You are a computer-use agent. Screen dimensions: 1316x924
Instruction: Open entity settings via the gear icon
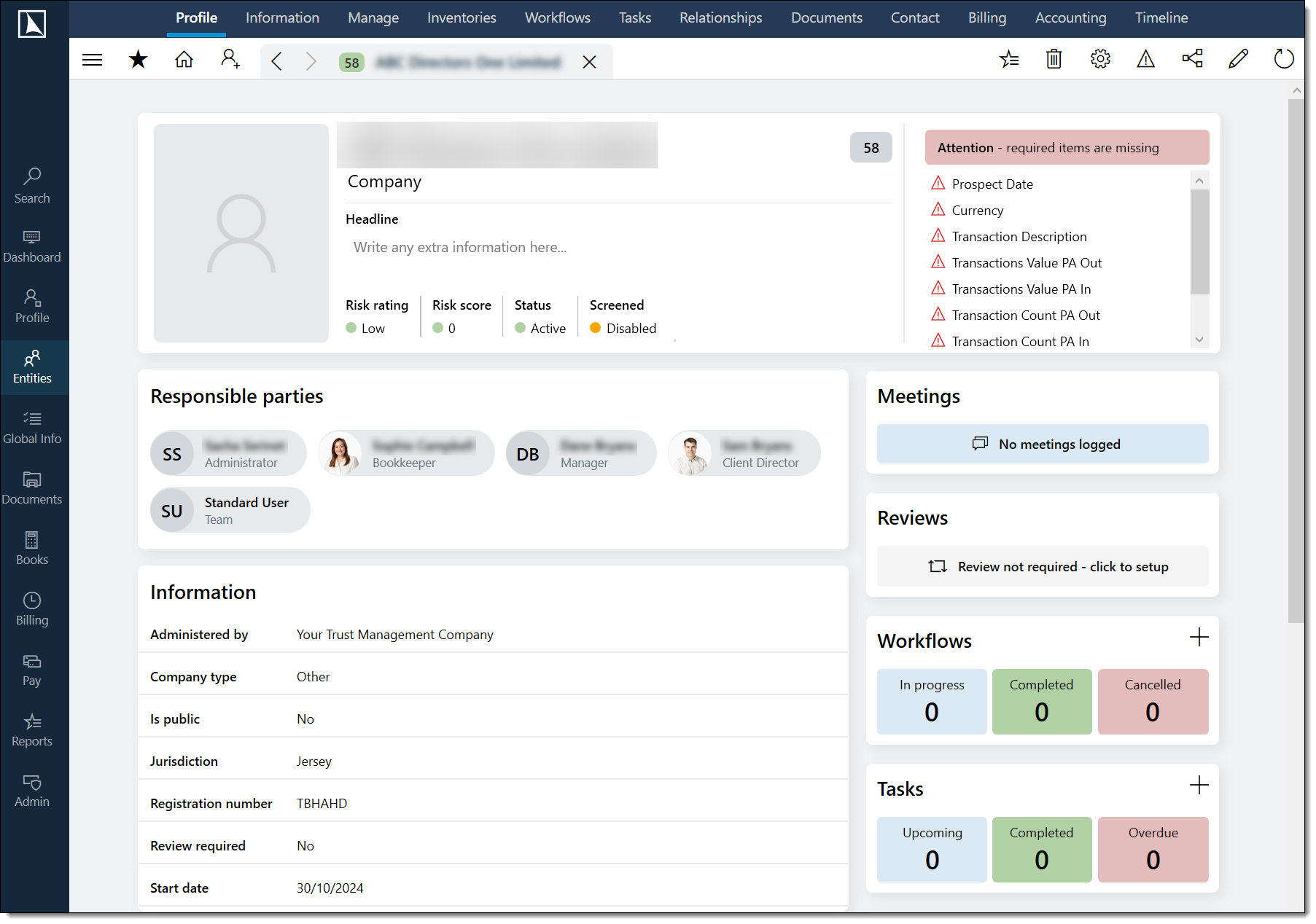(x=1100, y=59)
